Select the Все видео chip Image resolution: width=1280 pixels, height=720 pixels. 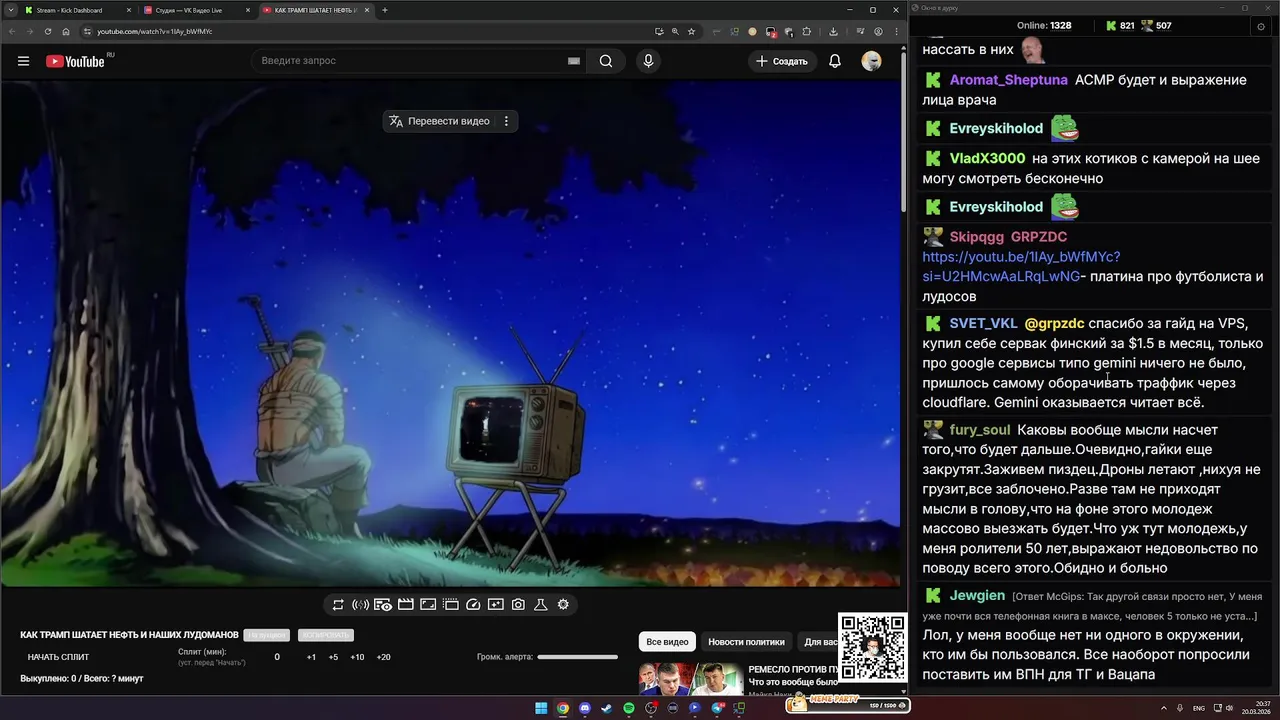(667, 642)
